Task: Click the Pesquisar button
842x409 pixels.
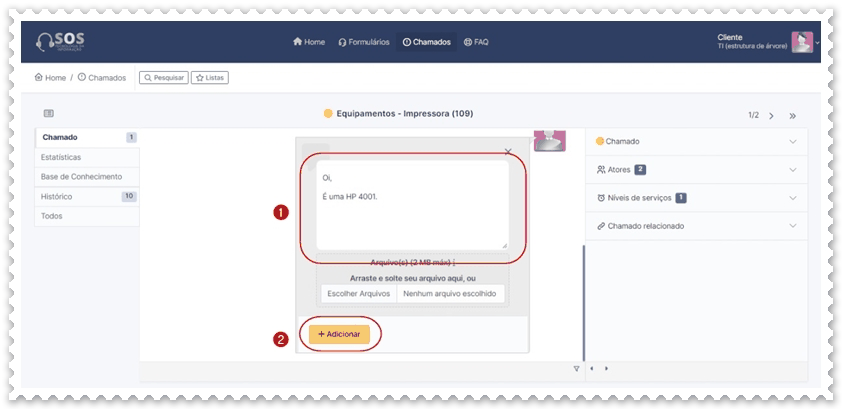Action: [164, 77]
